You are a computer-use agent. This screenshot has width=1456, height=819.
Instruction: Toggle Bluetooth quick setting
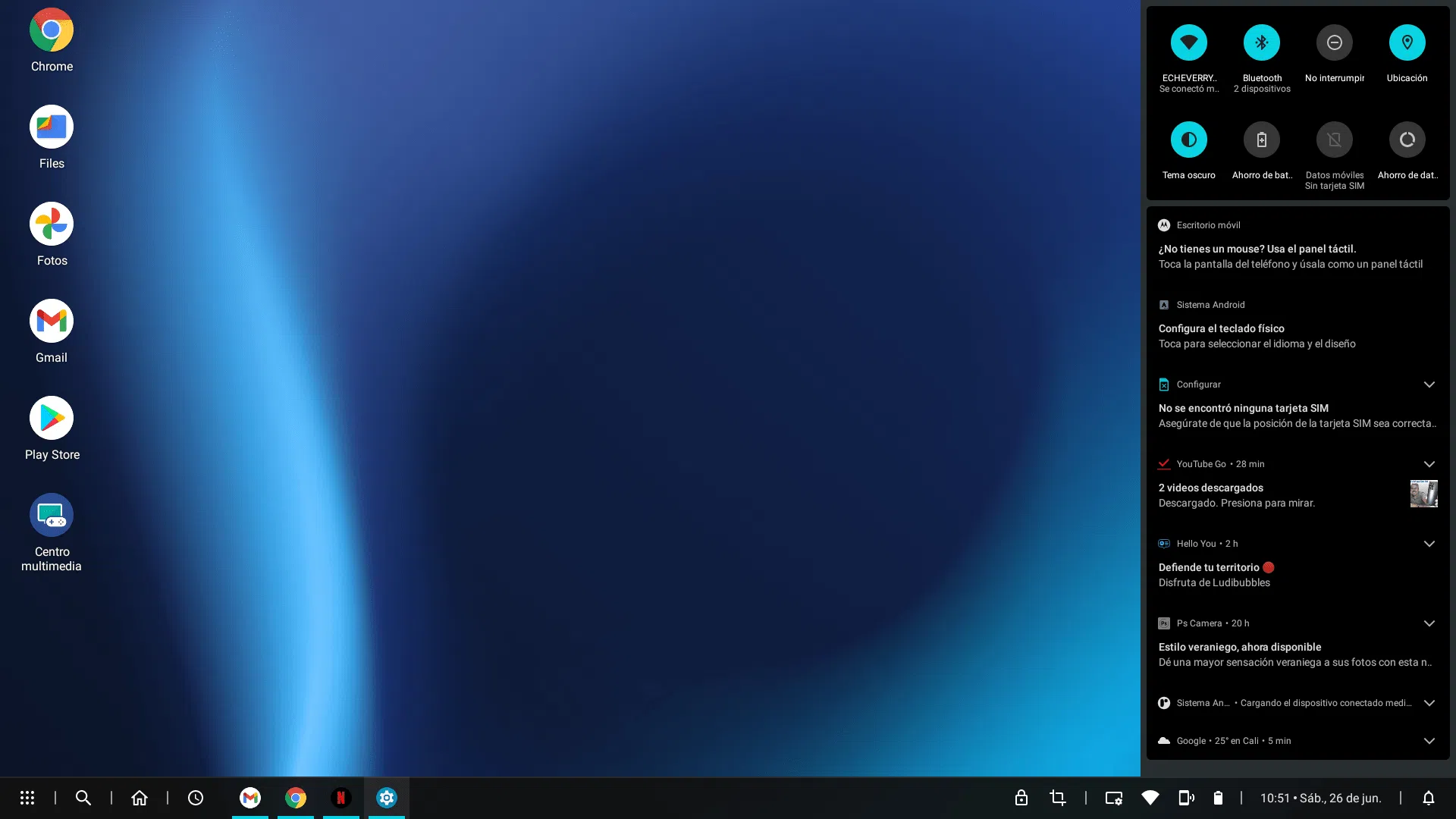point(1262,43)
